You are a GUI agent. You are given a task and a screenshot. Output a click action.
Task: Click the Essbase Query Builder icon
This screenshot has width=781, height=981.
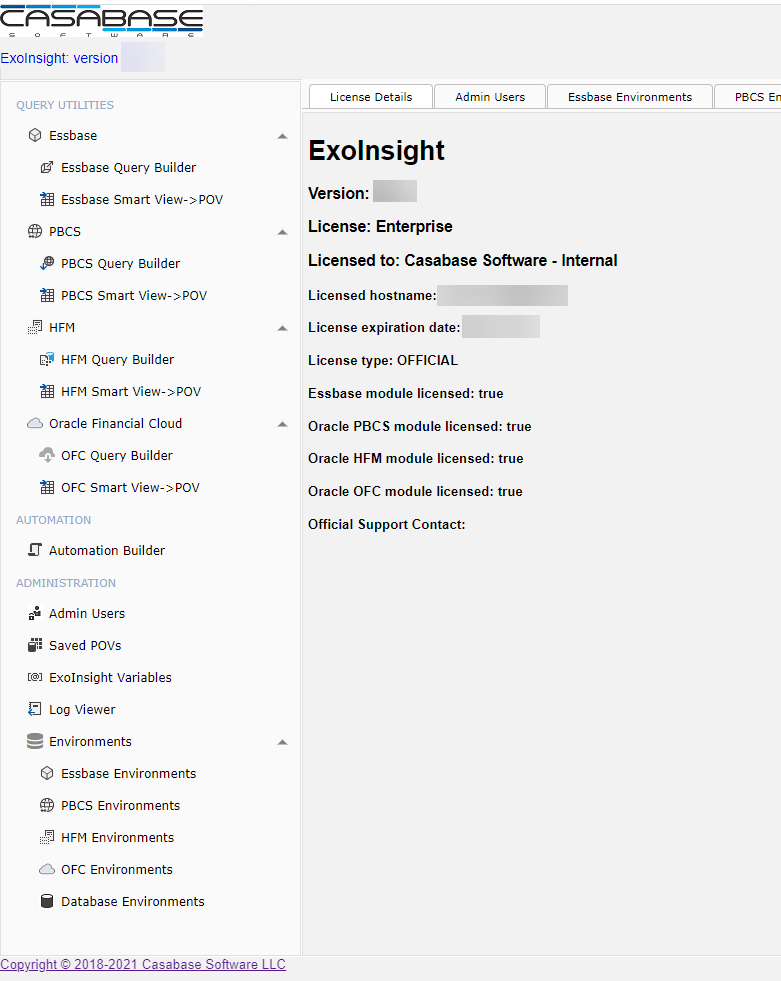click(47, 167)
